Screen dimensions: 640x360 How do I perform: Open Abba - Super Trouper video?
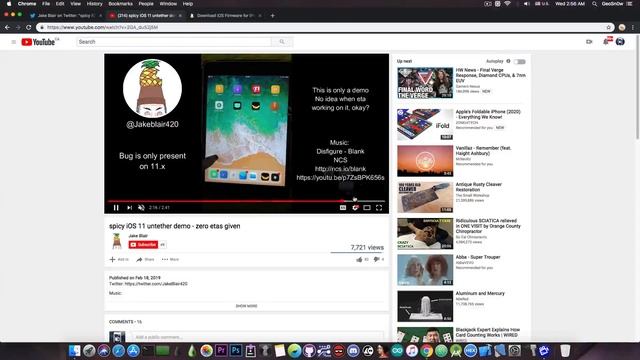click(478, 257)
